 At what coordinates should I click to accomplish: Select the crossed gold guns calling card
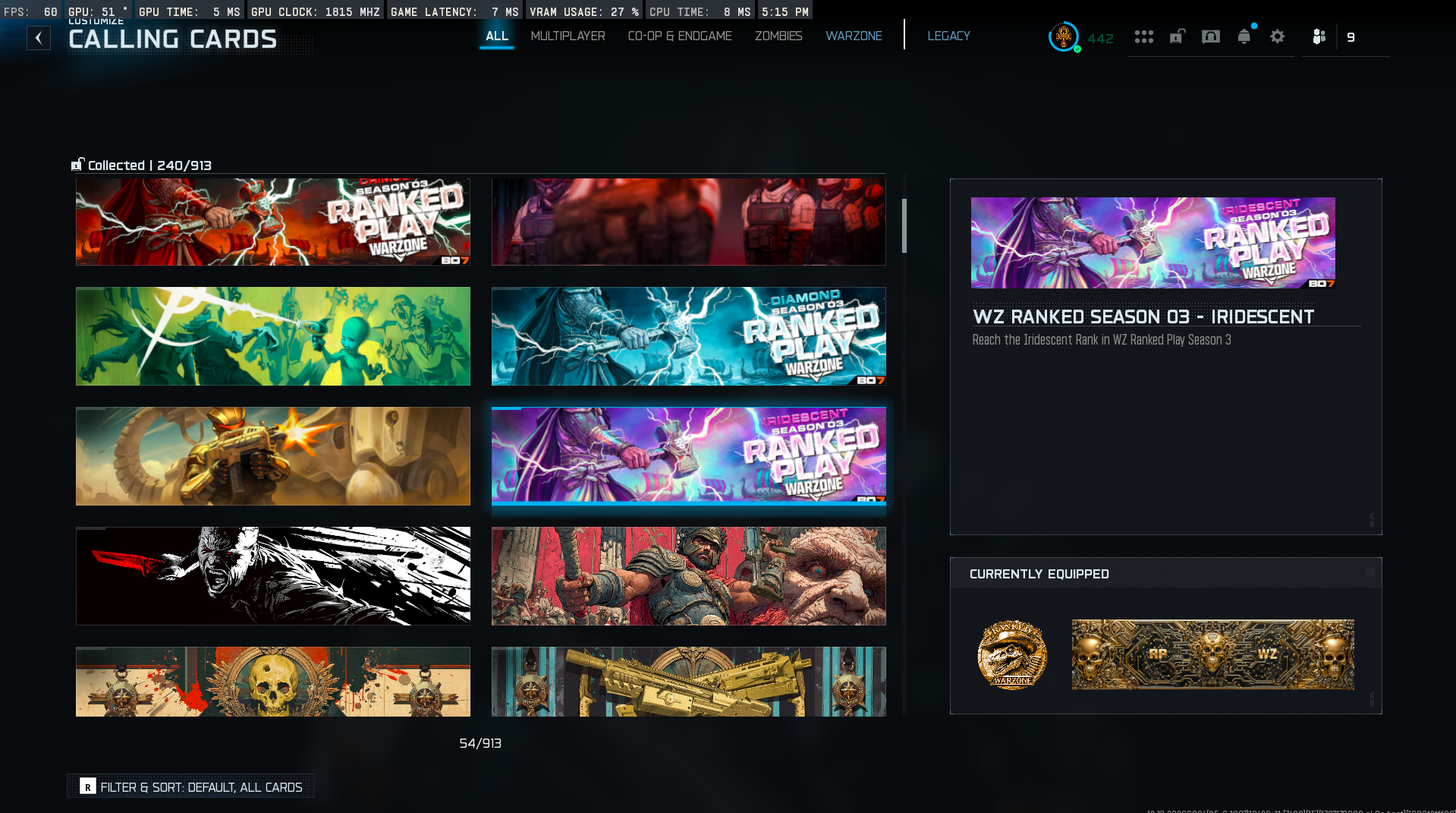point(689,682)
